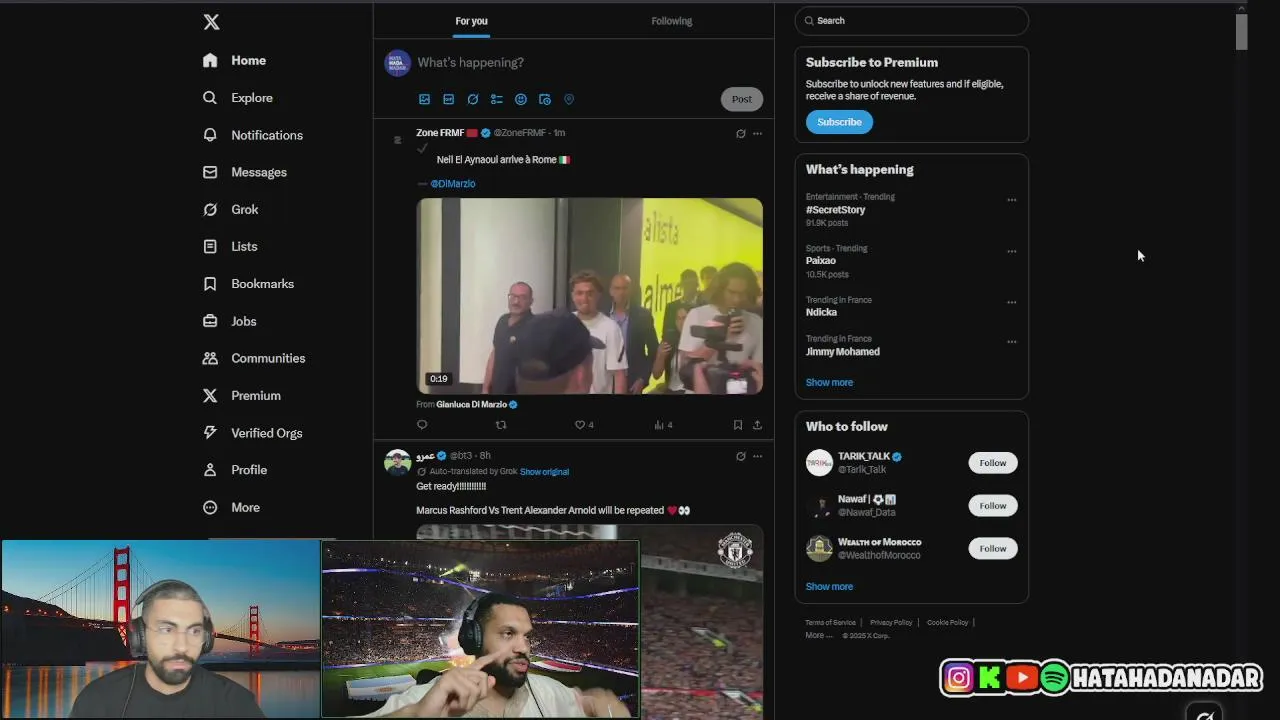Open Verified Orgs from the sidebar
The width and height of the screenshot is (1280, 720).
click(253, 433)
